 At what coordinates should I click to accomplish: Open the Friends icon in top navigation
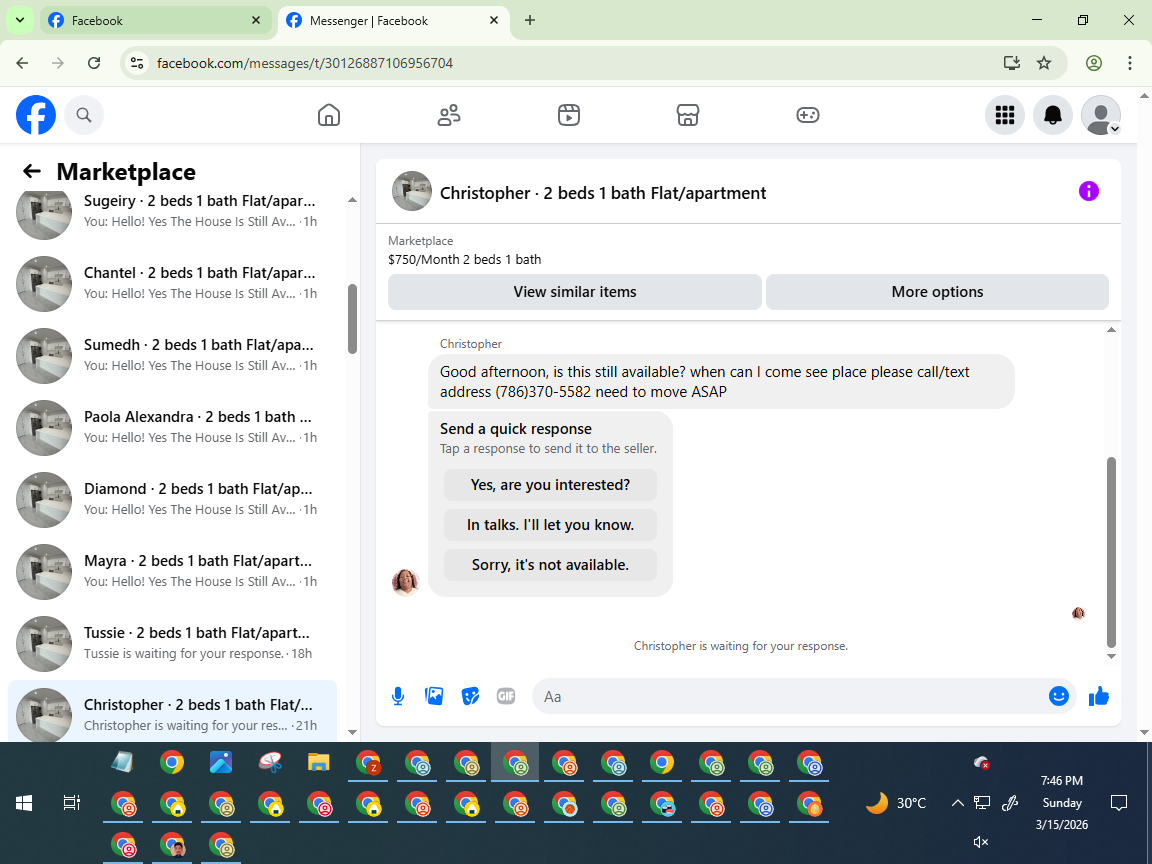pyautogui.click(x=449, y=115)
